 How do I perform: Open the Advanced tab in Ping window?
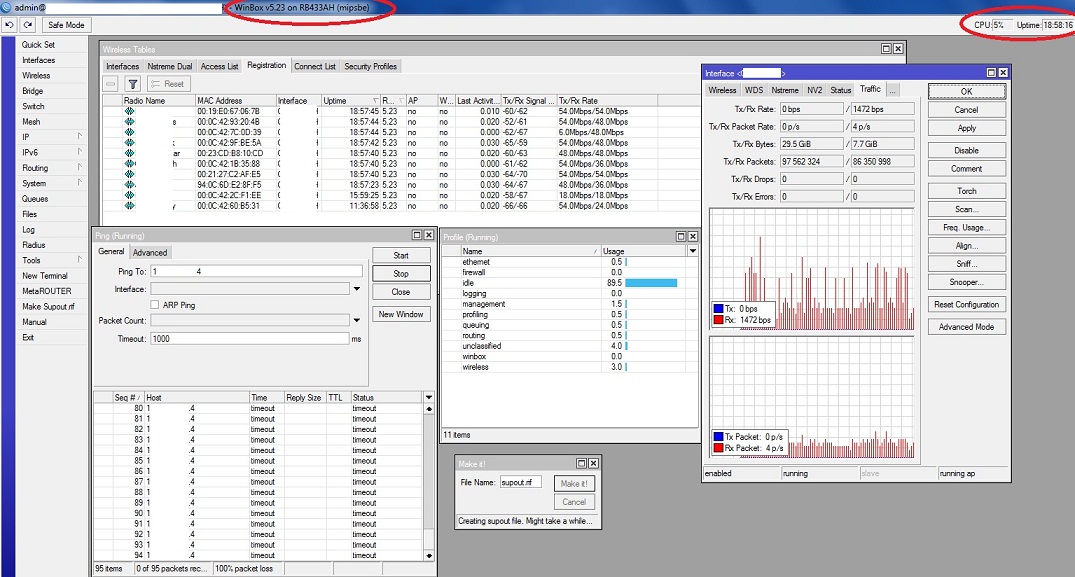pos(150,253)
